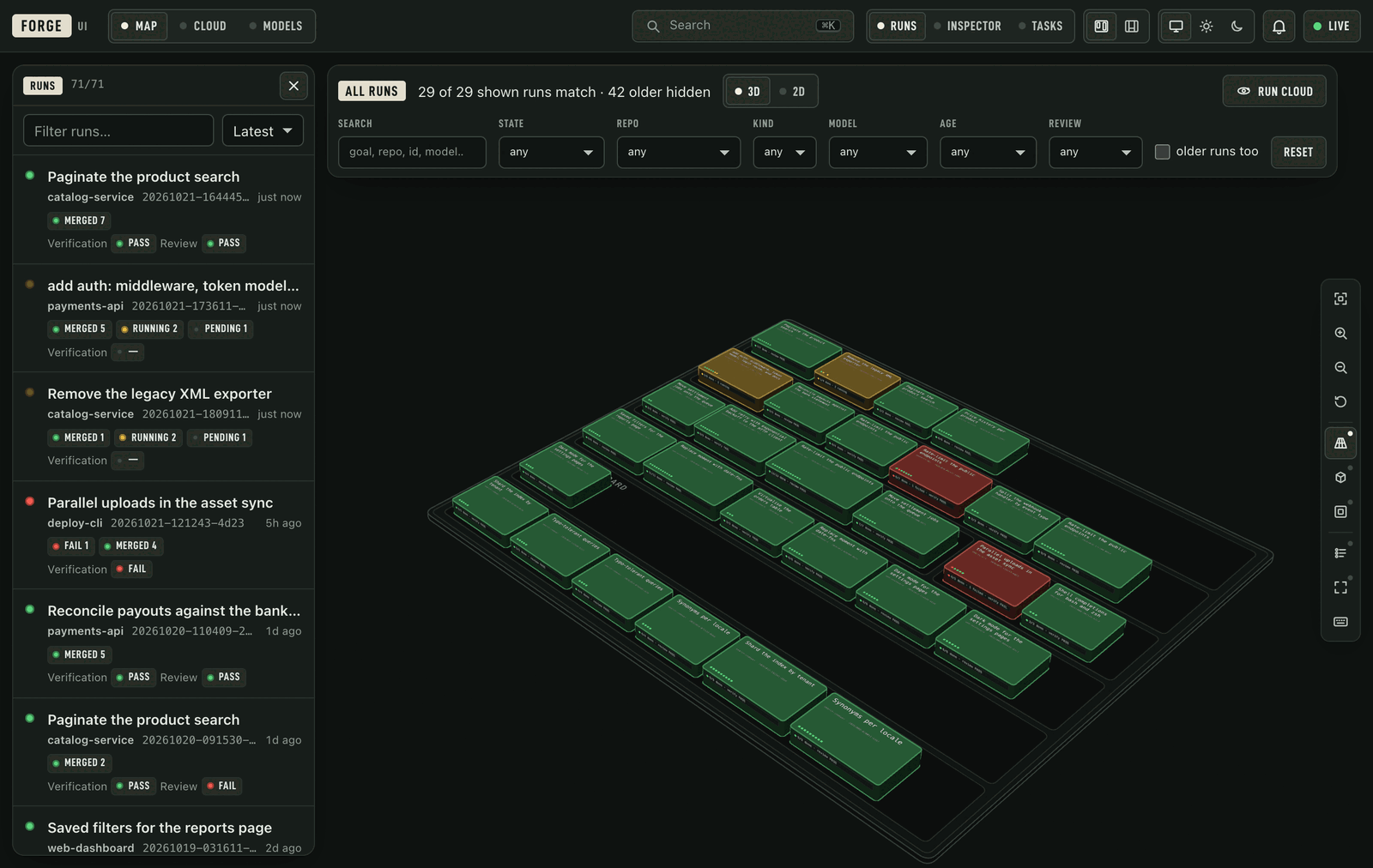Open the Latest sort dropdown
Viewport: 1373px width, 868px height.
tap(263, 131)
